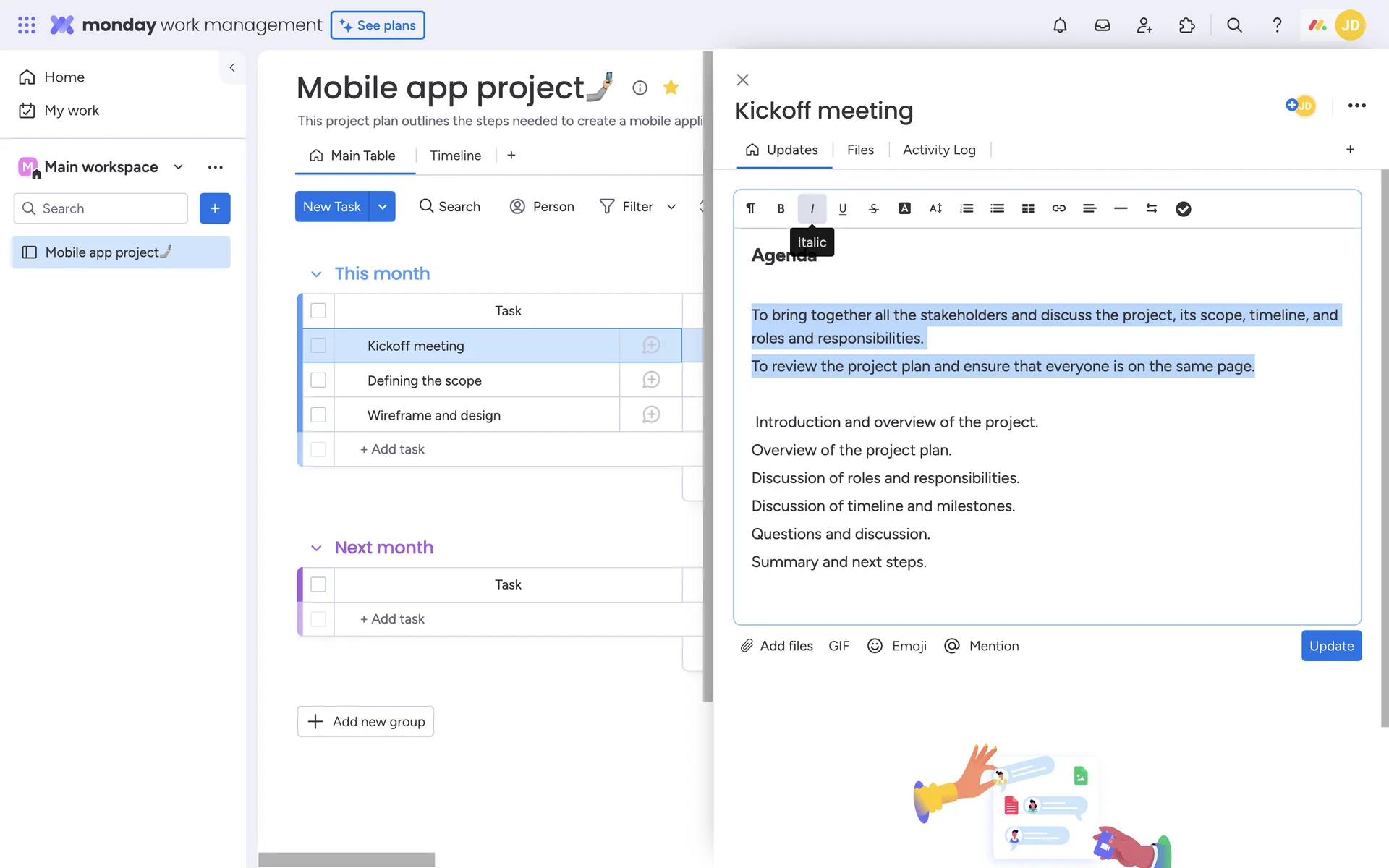Open text color picker in toolbar
Image resolution: width=1389 pixels, height=868 pixels.
[x=904, y=208]
